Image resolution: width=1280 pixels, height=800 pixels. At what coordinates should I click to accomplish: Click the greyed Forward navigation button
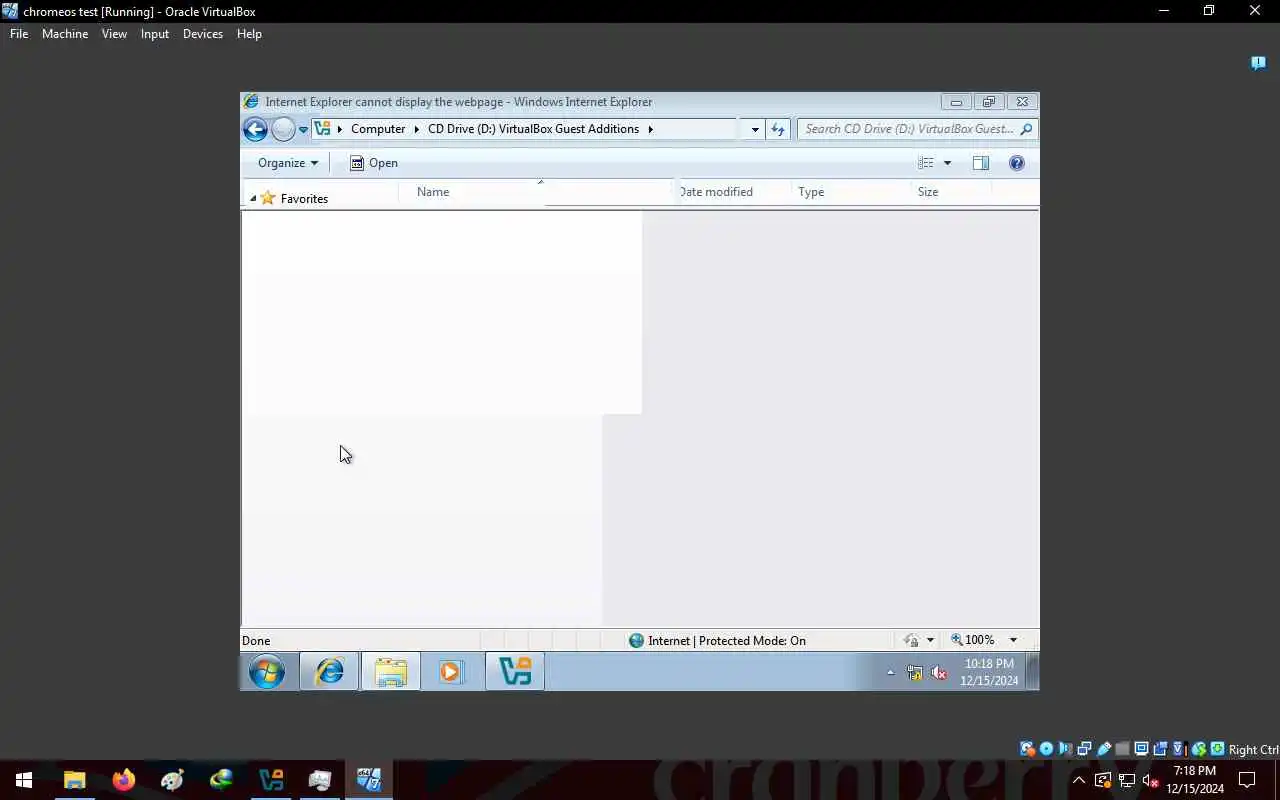point(283,129)
